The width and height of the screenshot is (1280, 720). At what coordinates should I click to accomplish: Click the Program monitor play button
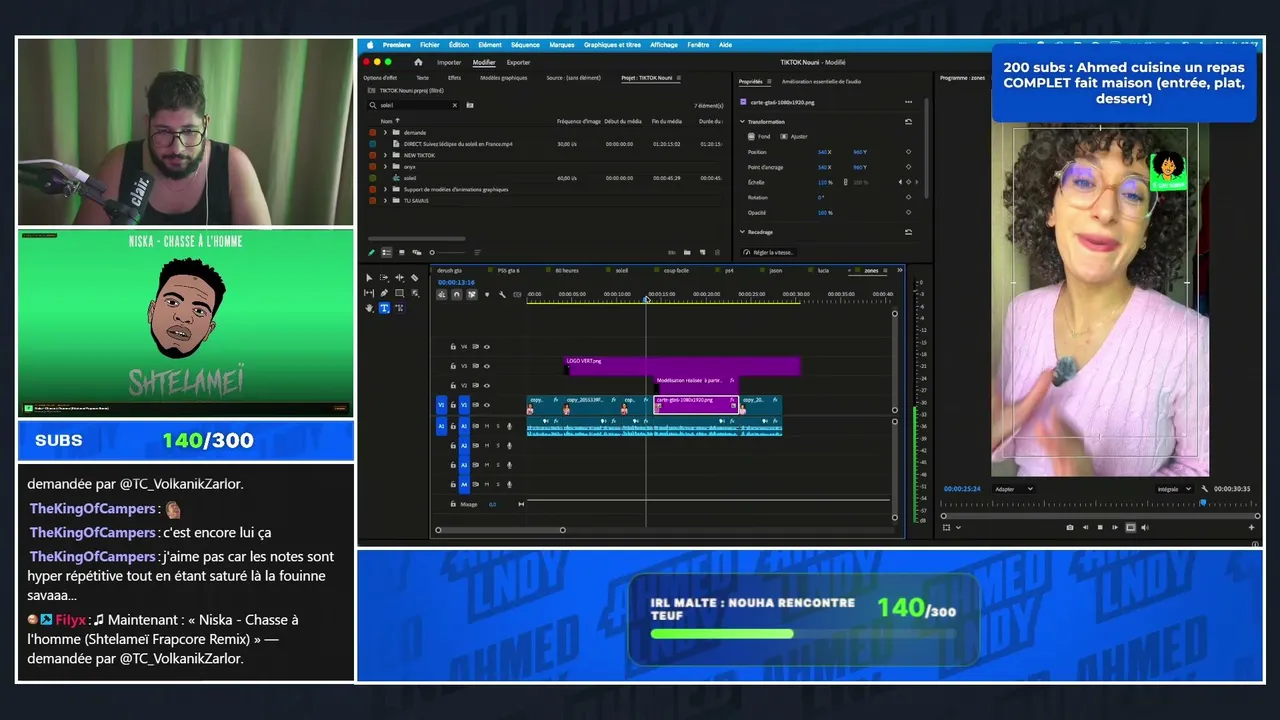(1100, 527)
